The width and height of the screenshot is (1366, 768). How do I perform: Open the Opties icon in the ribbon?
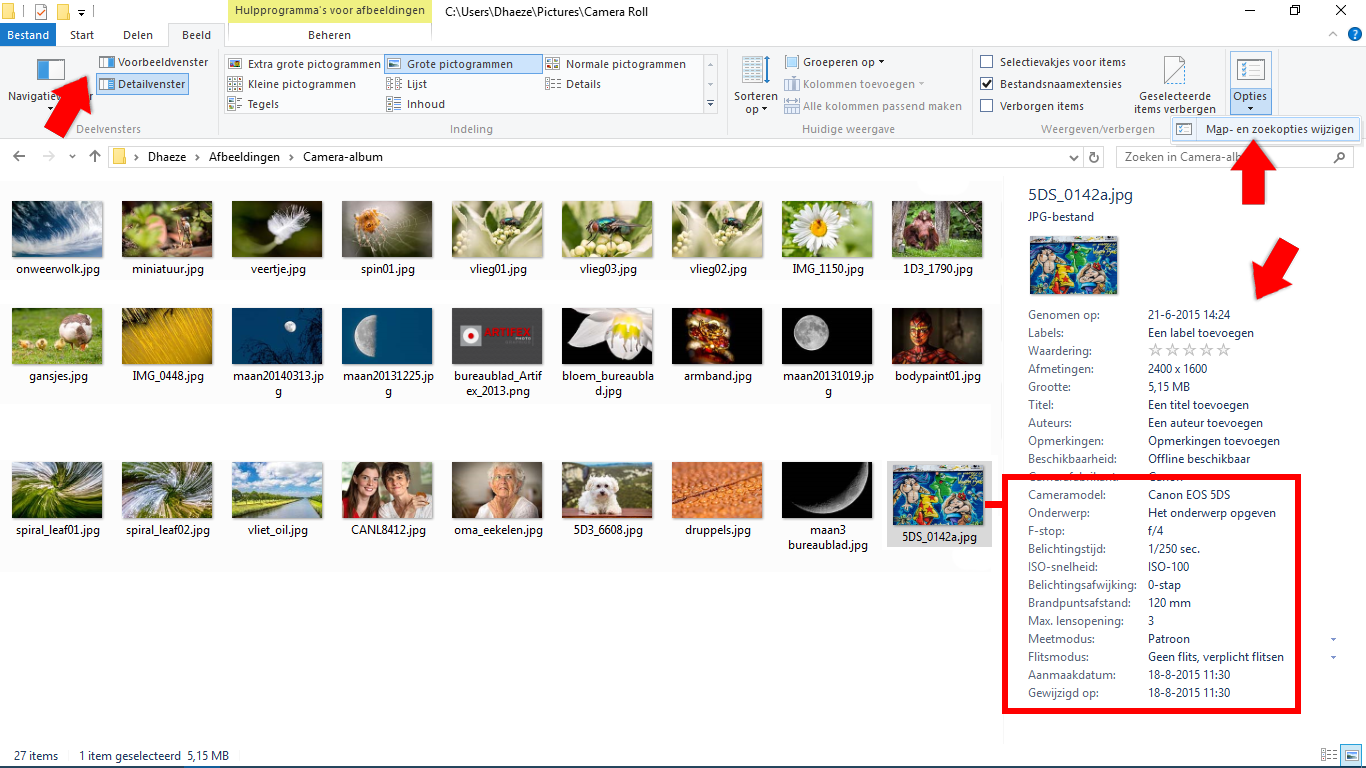[x=1250, y=72]
